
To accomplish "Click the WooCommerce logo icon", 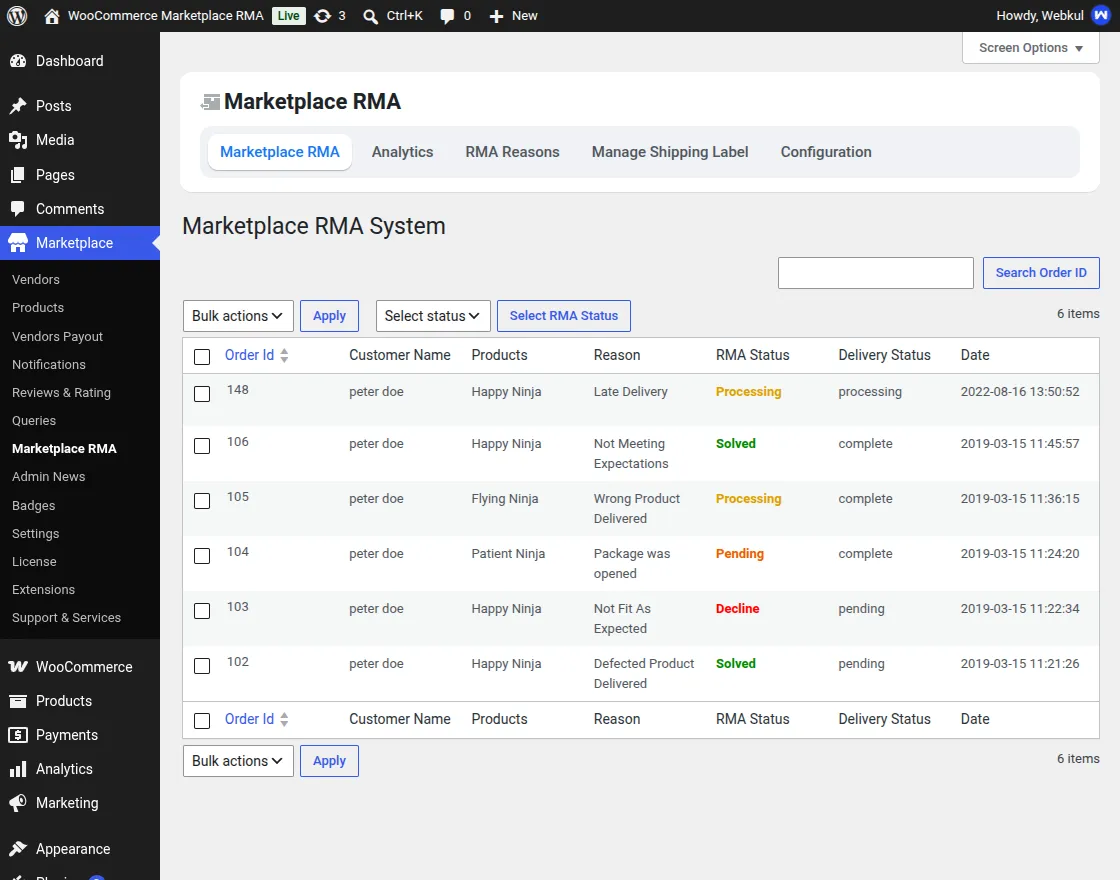I will click(18, 666).
